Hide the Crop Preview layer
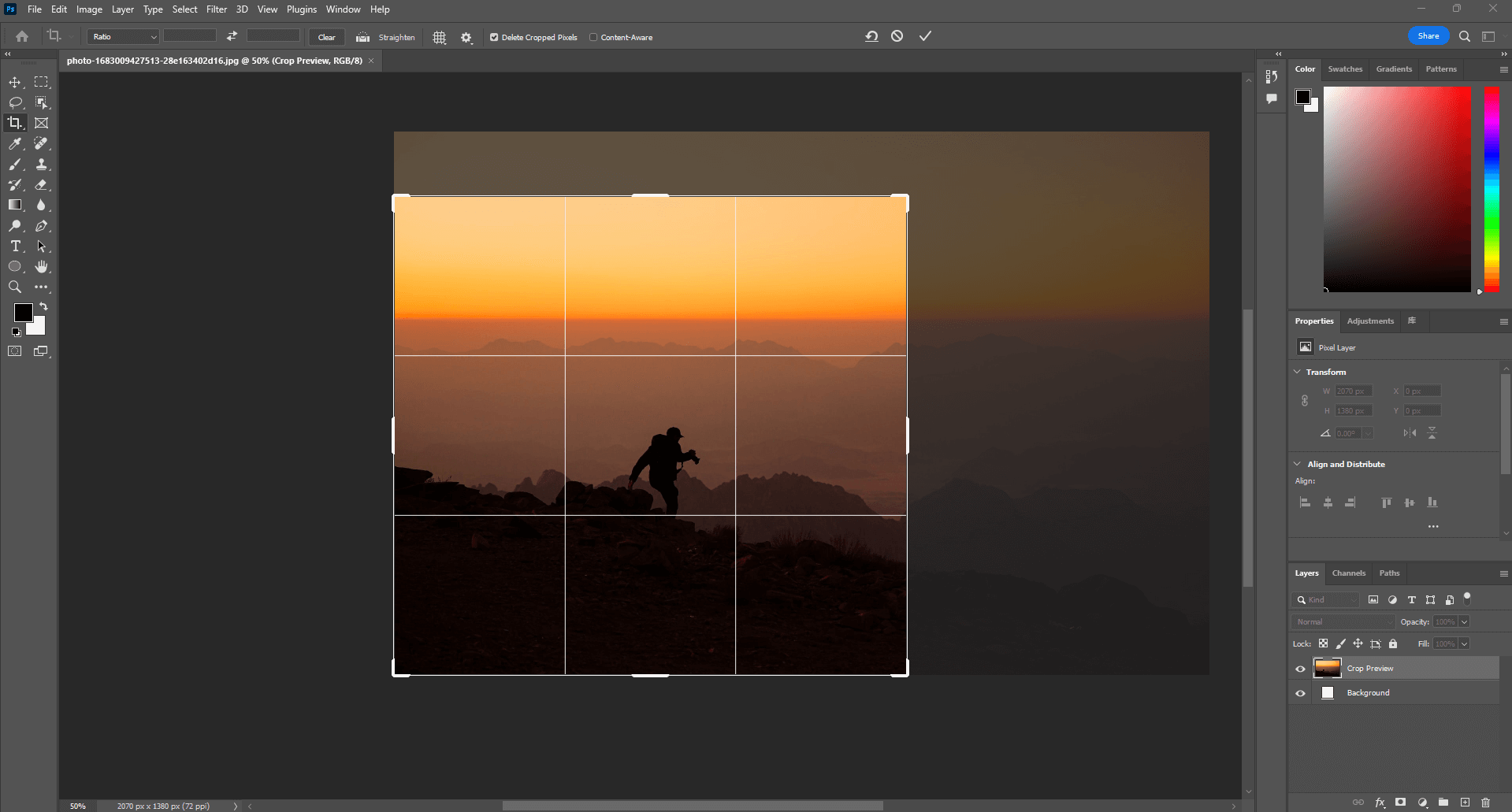 point(1300,669)
